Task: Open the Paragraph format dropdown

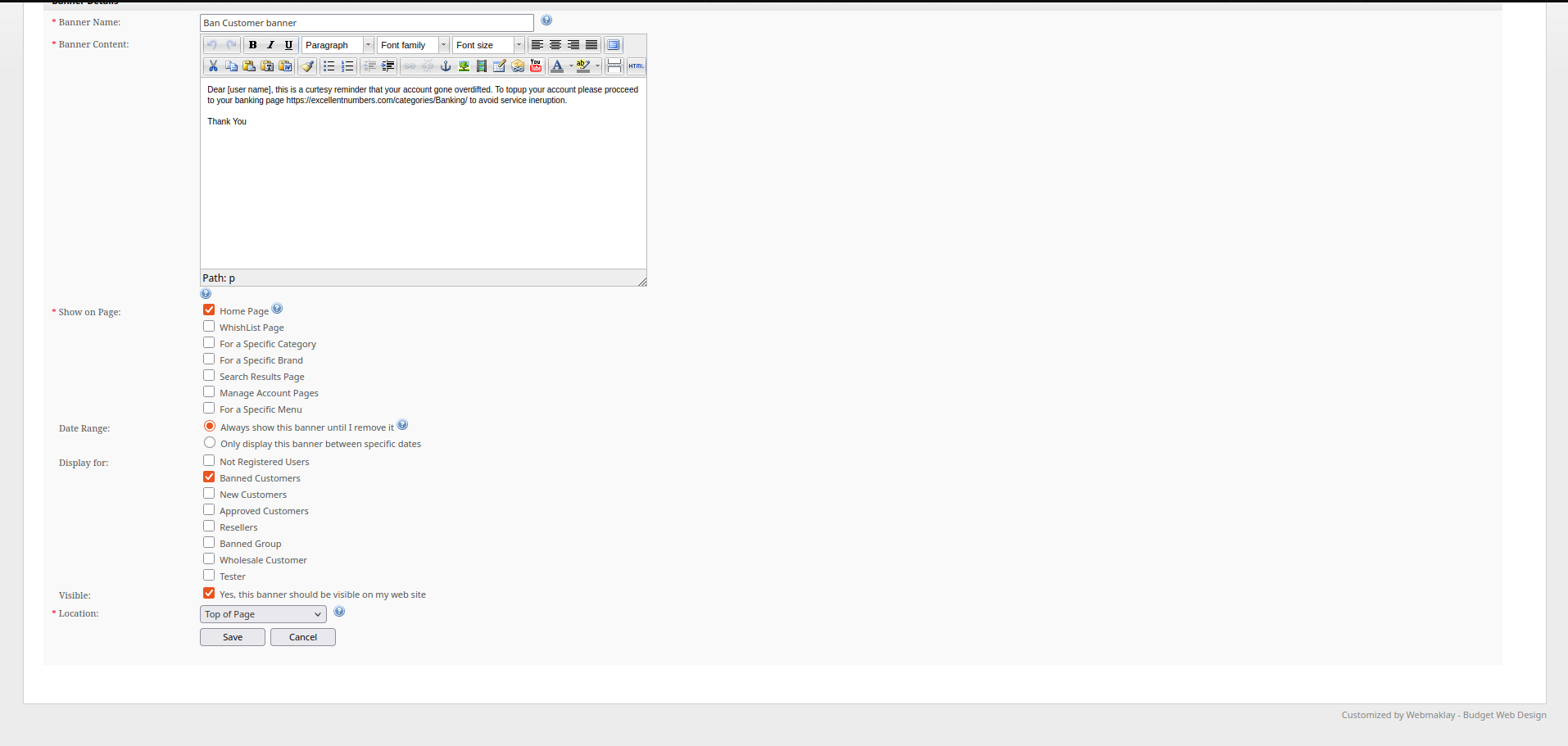Action: [338, 45]
